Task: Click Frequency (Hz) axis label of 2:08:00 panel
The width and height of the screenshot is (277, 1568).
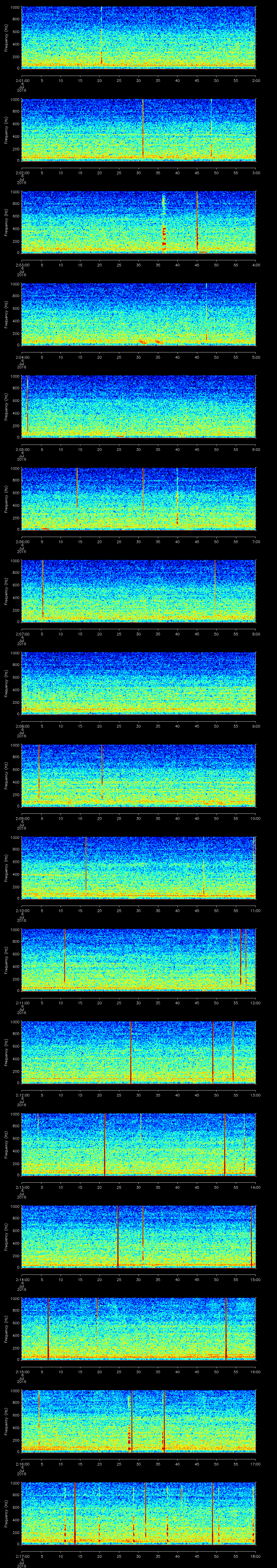Action: click(x=6, y=683)
